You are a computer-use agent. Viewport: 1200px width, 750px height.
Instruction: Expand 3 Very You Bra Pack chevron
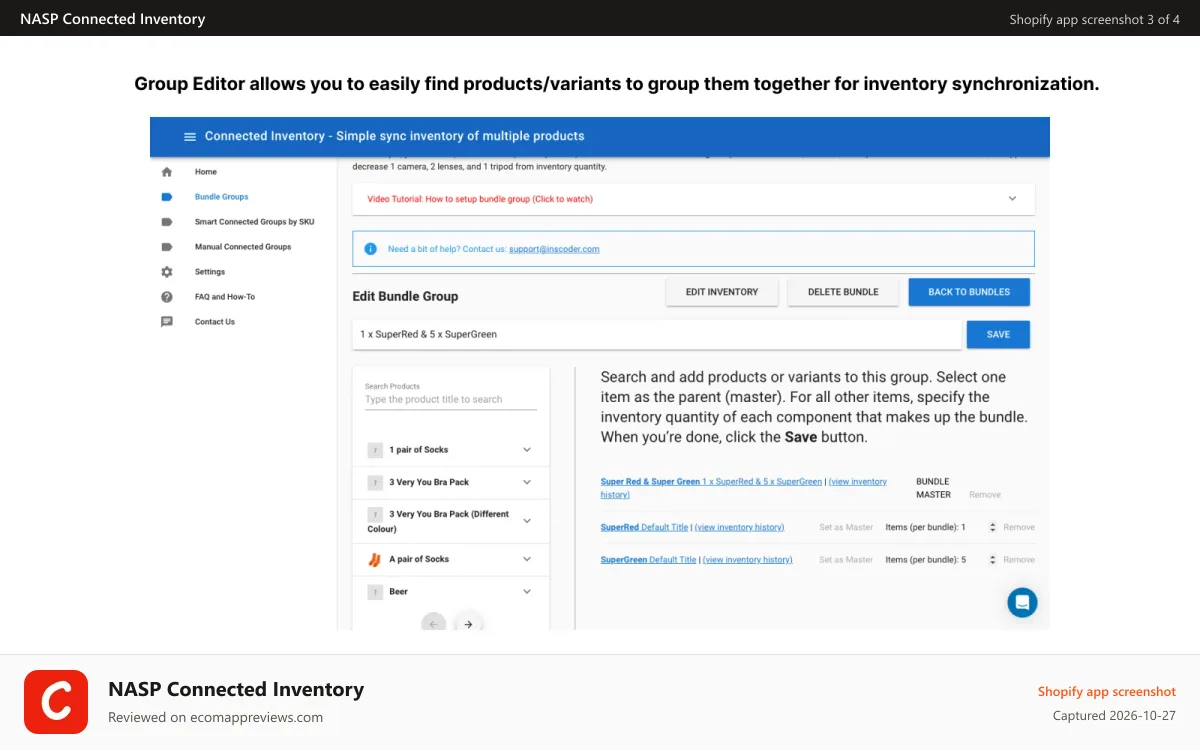pyautogui.click(x=527, y=482)
